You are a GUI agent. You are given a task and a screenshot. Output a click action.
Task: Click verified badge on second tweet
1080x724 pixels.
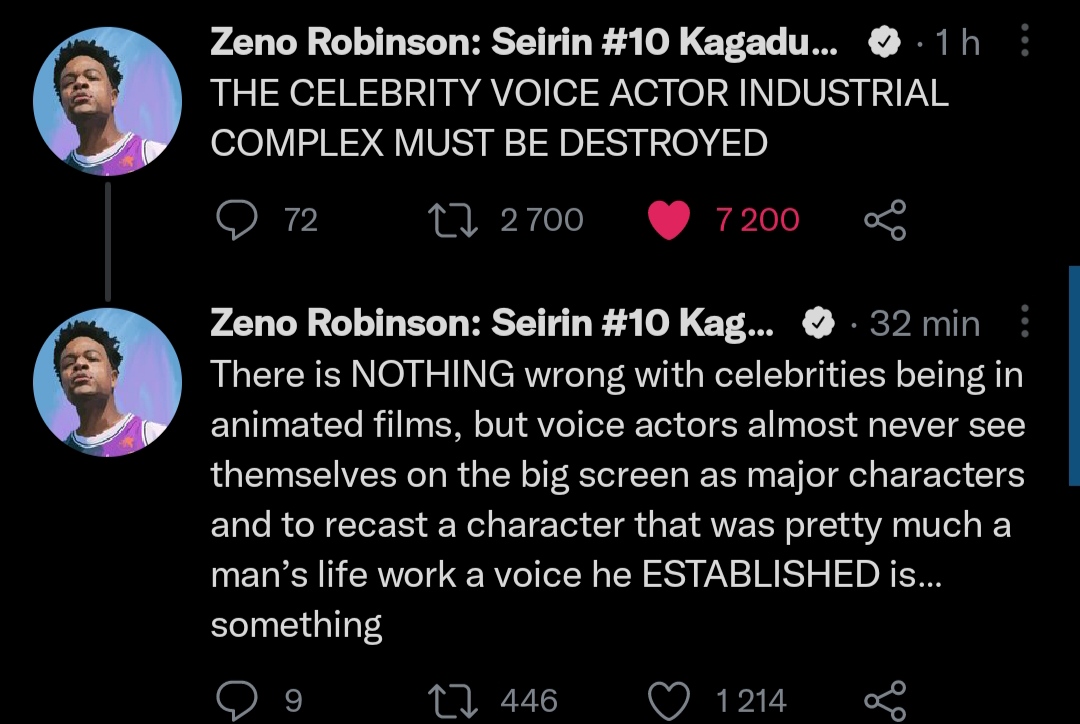pos(819,323)
